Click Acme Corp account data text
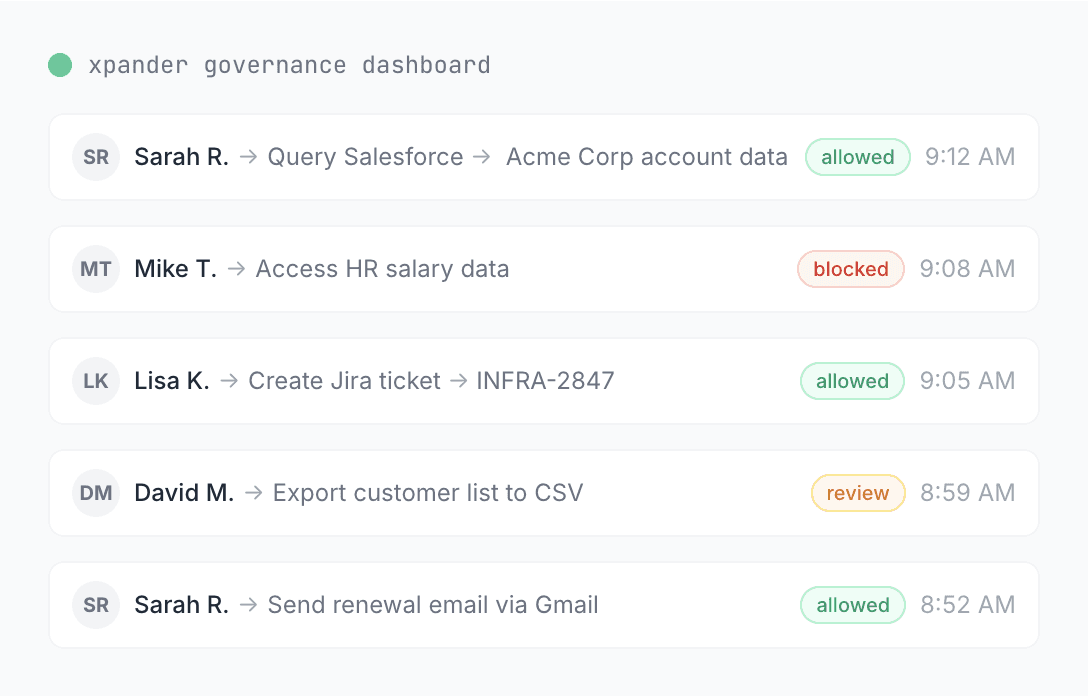The image size is (1088, 696). coord(646,157)
